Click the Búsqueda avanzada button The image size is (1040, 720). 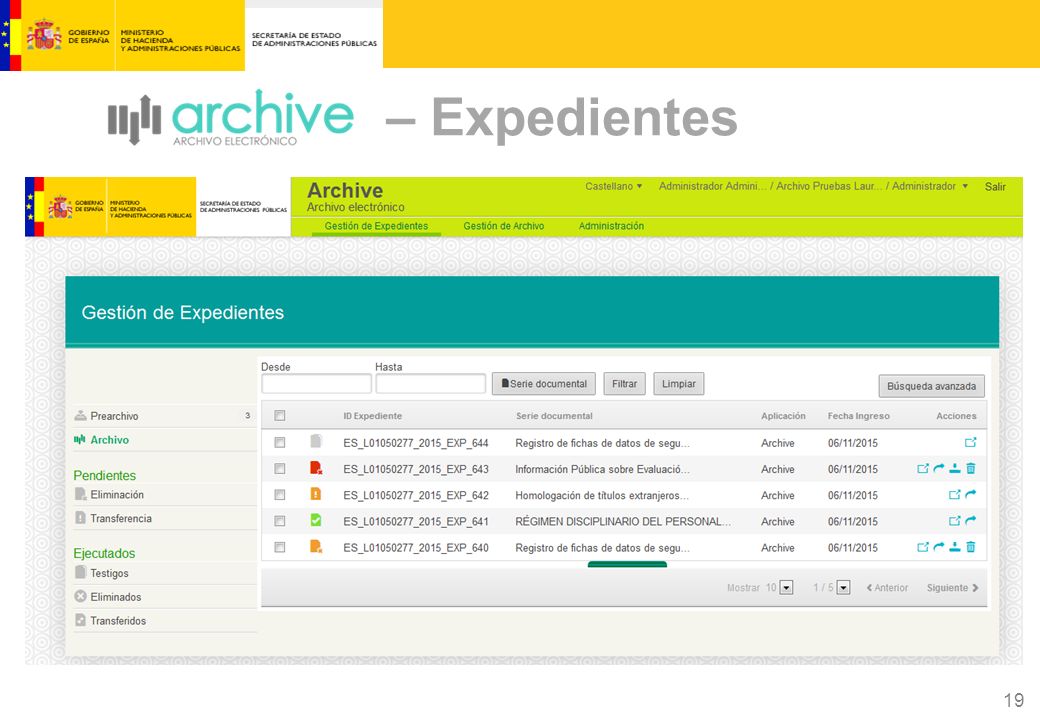click(x=931, y=386)
